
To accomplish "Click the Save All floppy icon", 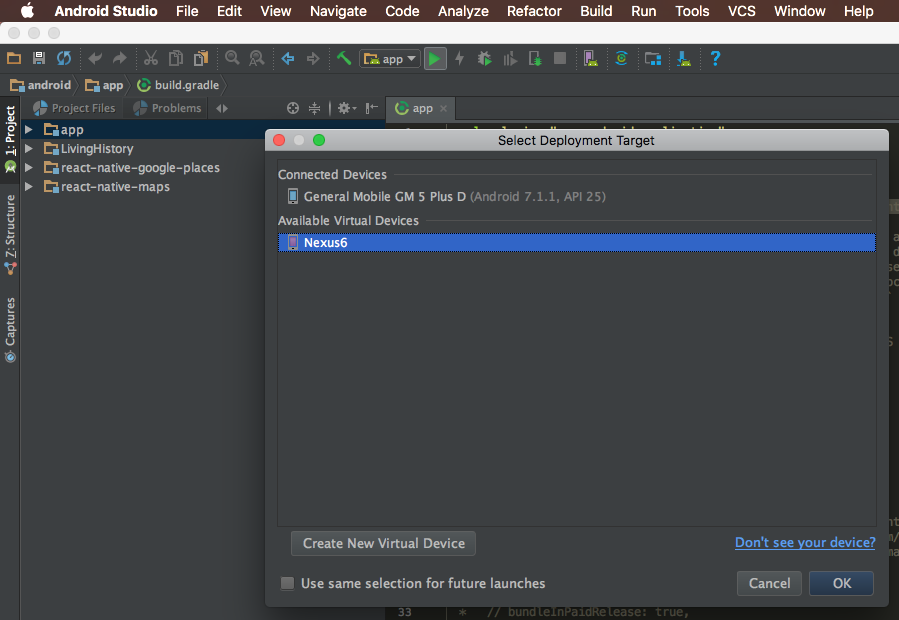I will click(x=39, y=59).
